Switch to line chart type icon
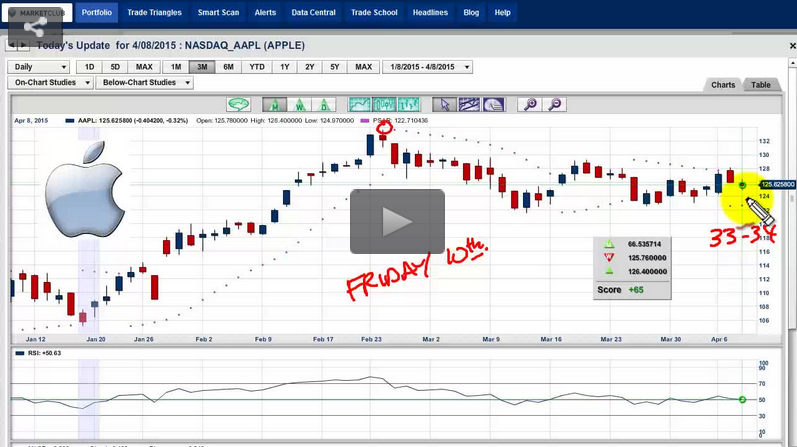The height and width of the screenshot is (447, 797). pos(359,104)
